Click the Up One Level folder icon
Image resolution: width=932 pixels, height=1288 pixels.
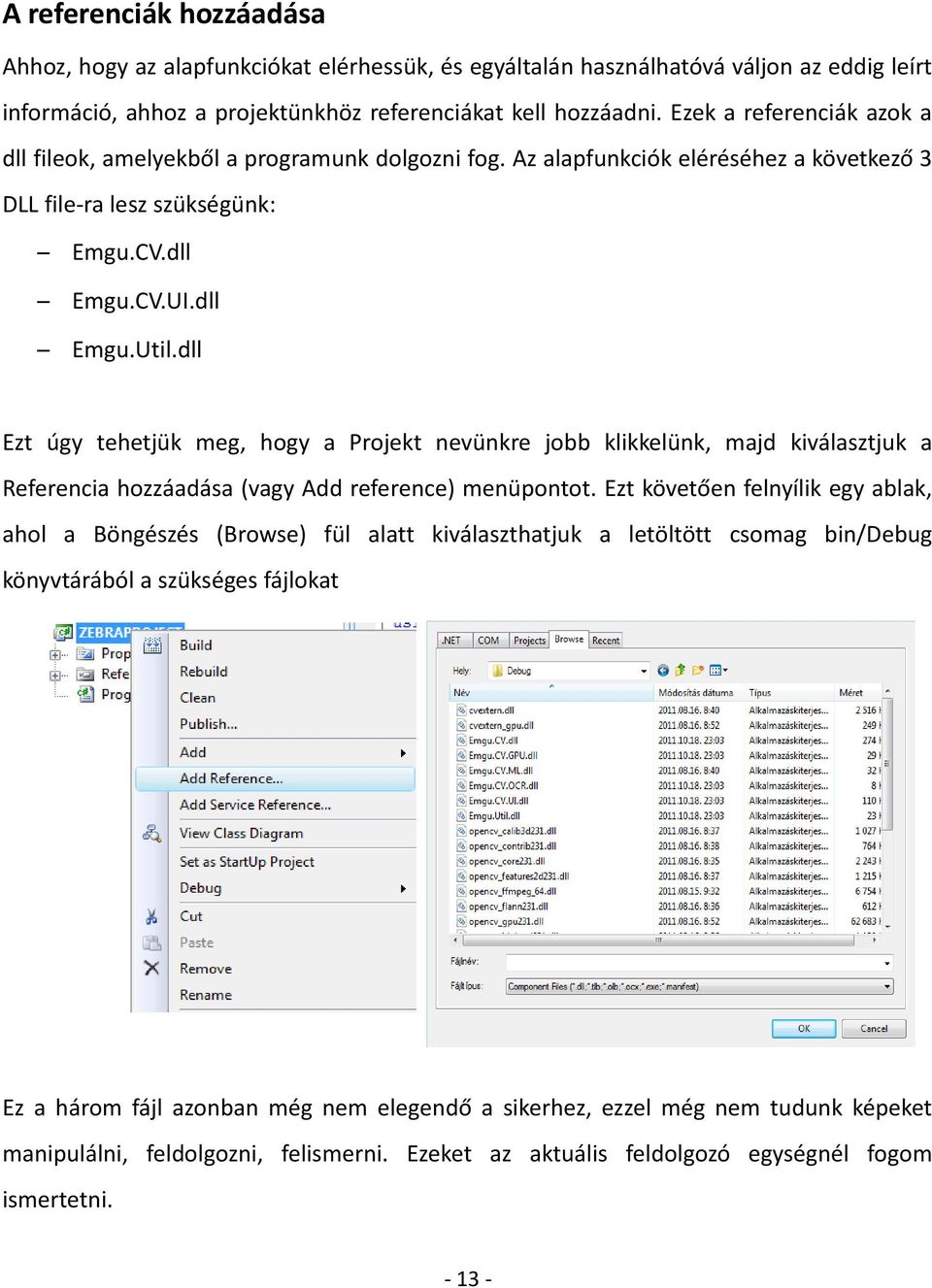tap(681, 671)
